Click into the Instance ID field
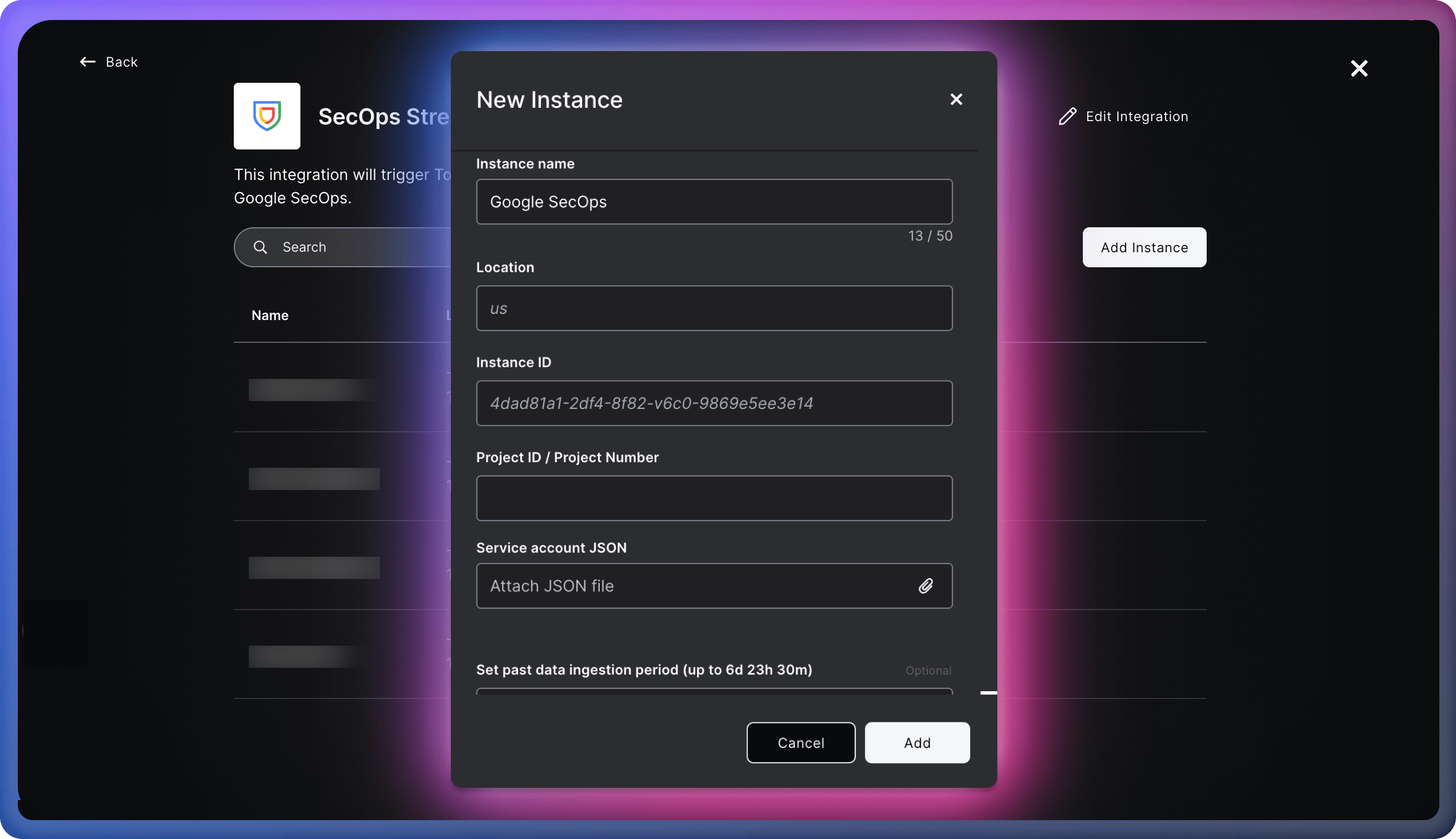1456x839 pixels. 714,403
